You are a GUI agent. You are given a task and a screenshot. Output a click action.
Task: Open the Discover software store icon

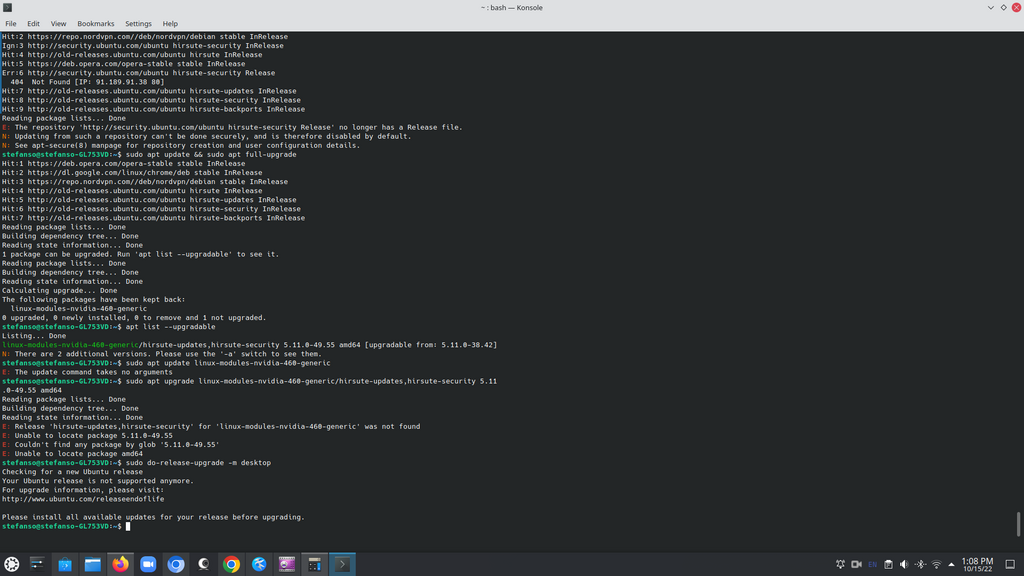(65, 564)
